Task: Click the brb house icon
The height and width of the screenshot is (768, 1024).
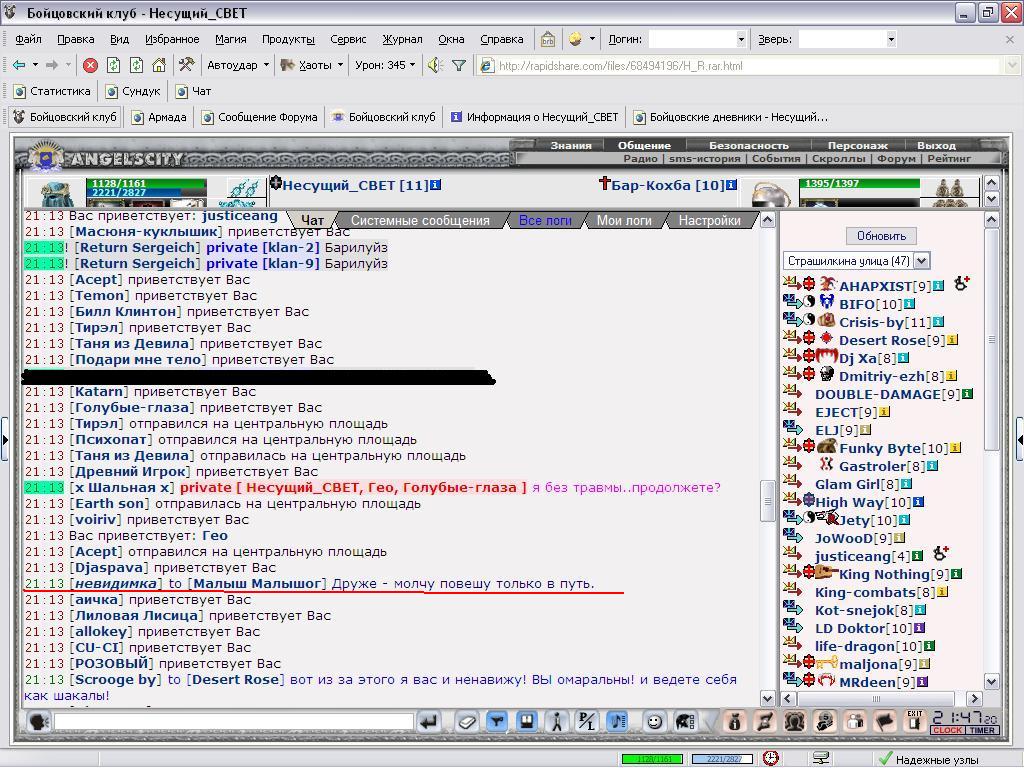Action: tap(547, 39)
